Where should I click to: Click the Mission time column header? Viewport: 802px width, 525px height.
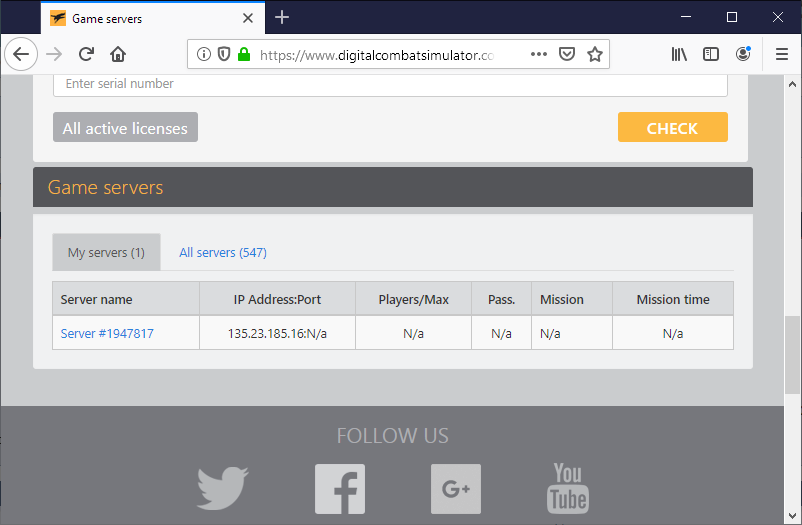(x=673, y=299)
